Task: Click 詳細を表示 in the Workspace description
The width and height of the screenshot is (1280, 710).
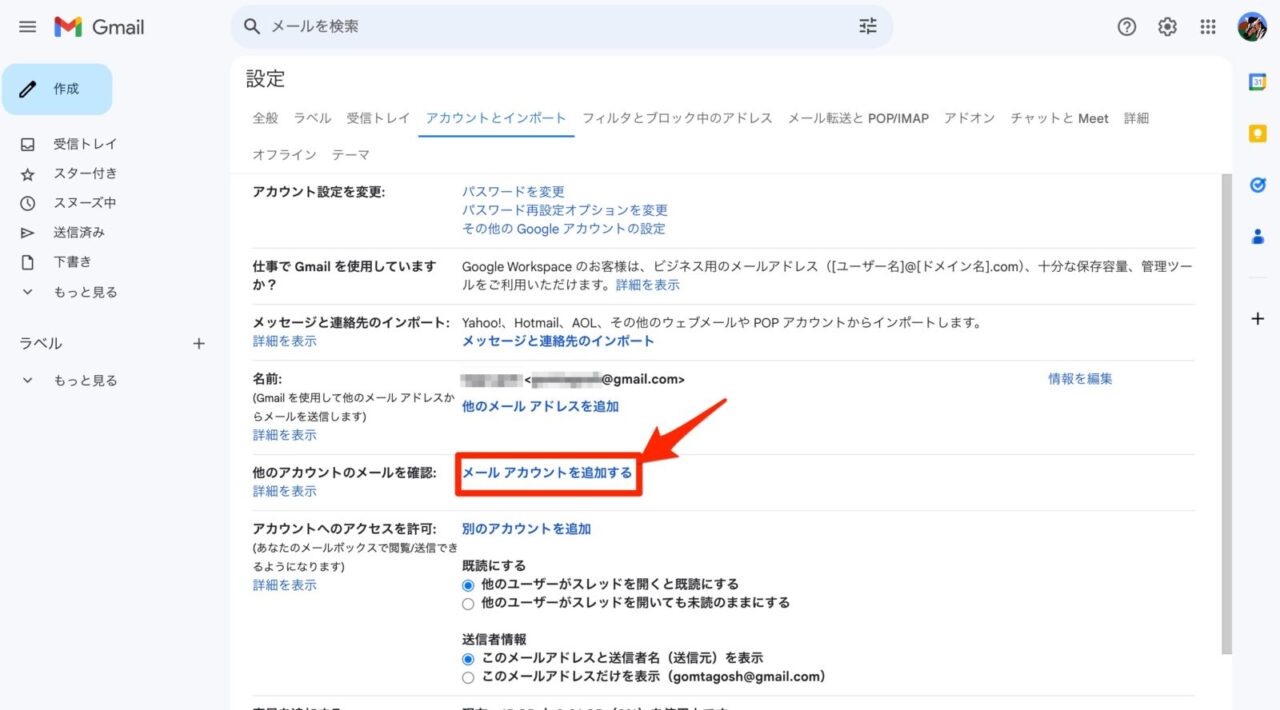Action: 648,285
